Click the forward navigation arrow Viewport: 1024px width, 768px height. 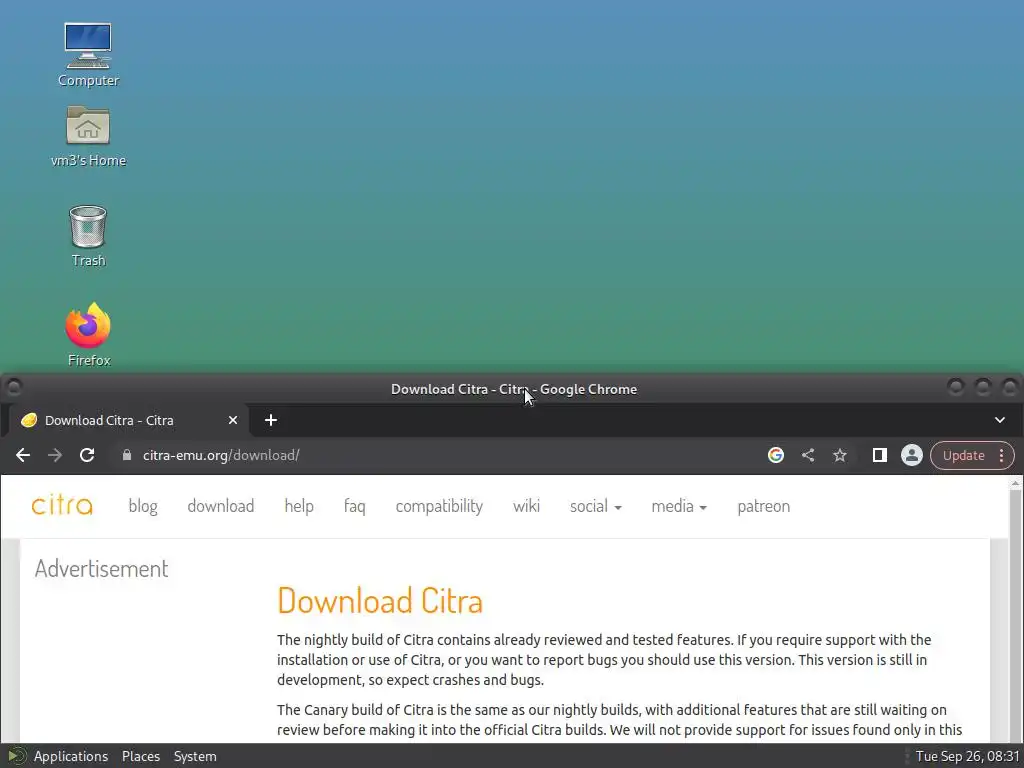[x=55, y=455]
